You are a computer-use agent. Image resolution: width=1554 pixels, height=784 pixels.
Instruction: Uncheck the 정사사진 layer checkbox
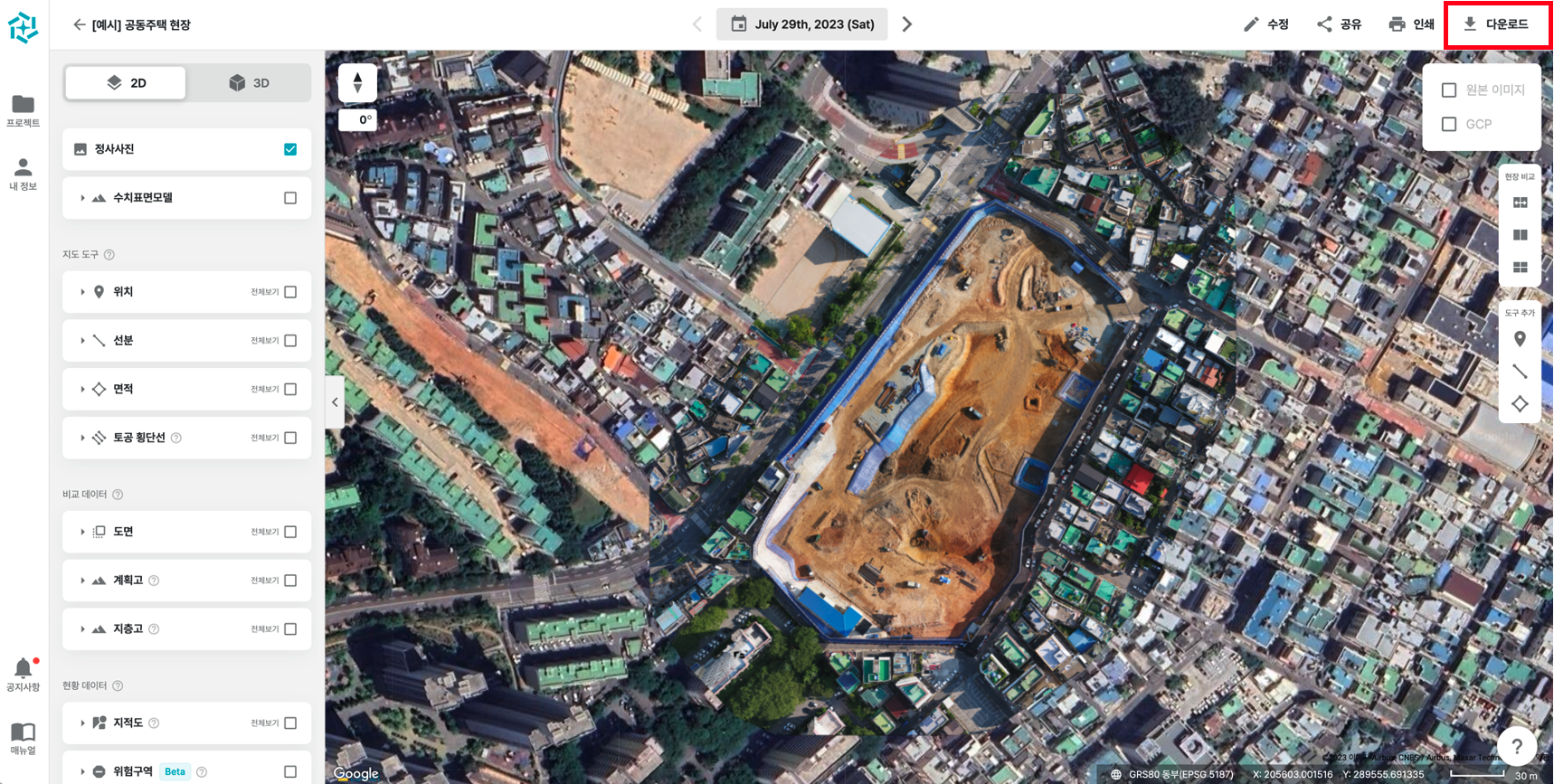[290, 149]
